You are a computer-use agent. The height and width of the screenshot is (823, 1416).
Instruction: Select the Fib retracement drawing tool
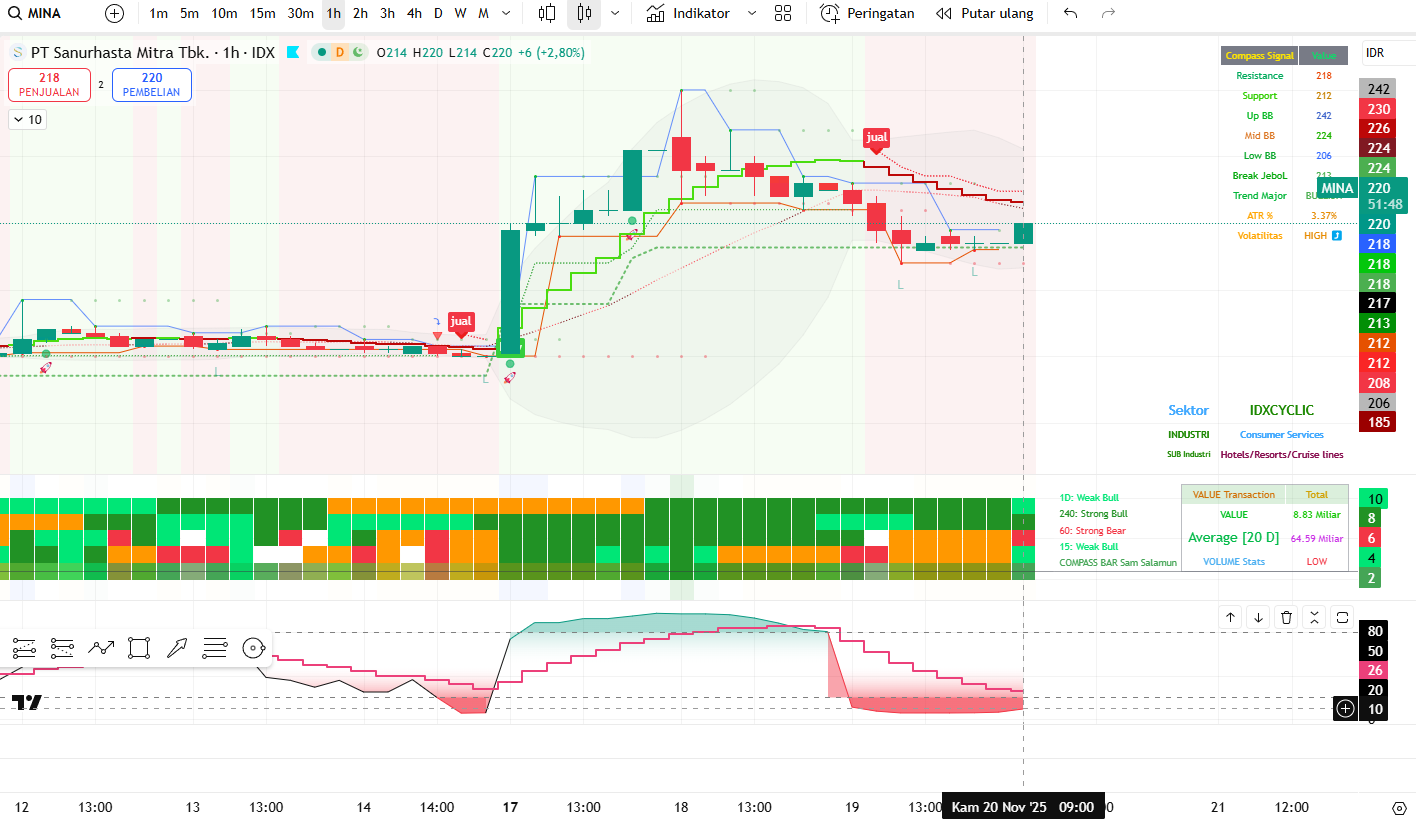[25, 647]
